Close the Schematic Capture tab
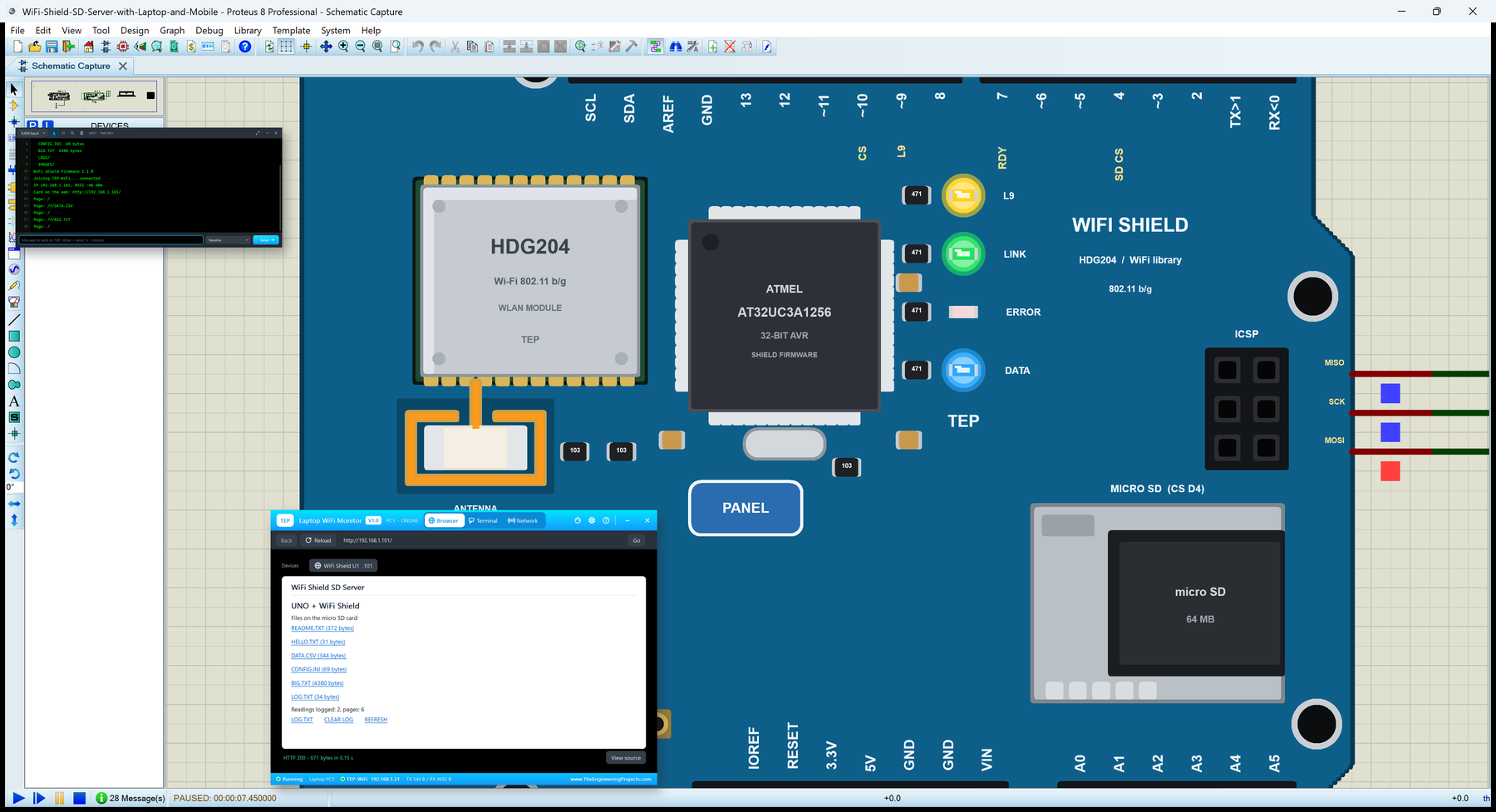1496x812 pixels. (123, 66)
